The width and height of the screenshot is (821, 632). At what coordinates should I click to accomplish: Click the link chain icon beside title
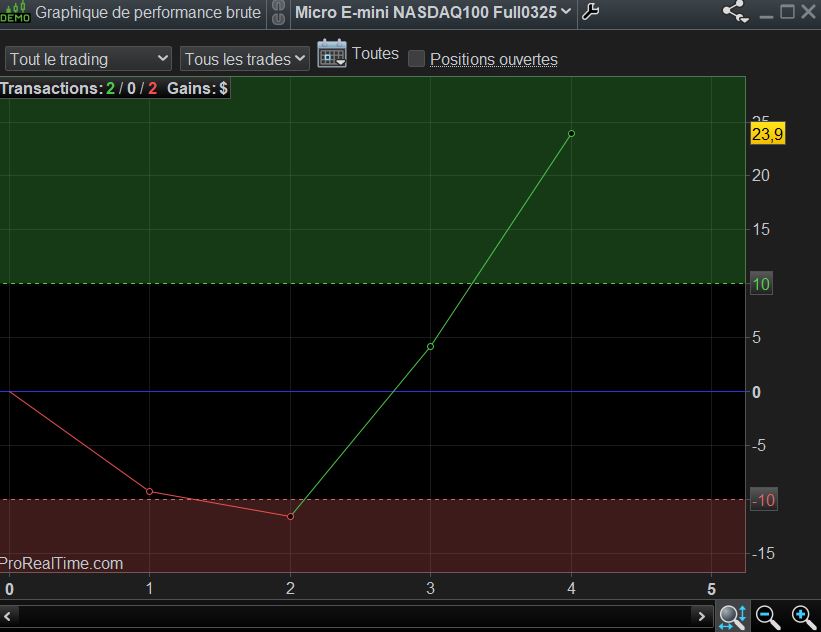tap(279, 12)
